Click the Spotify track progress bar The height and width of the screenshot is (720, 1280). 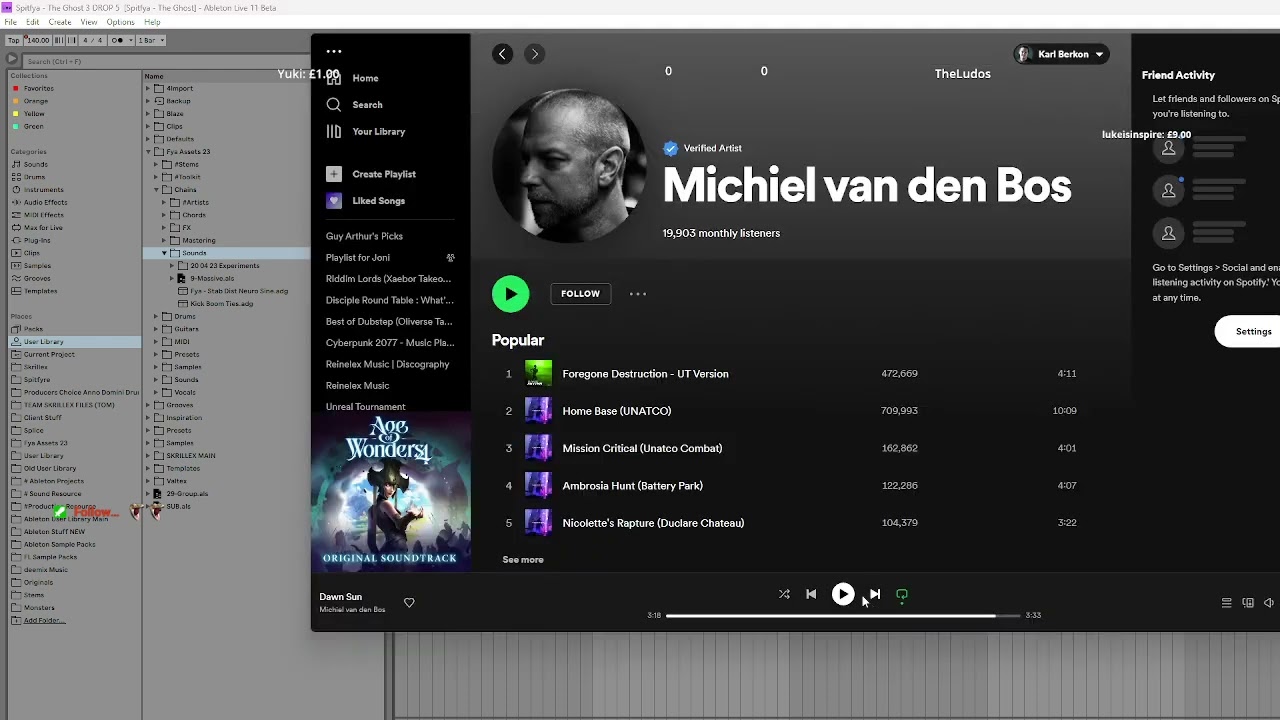pyautogui.click(x=843, y=616)
